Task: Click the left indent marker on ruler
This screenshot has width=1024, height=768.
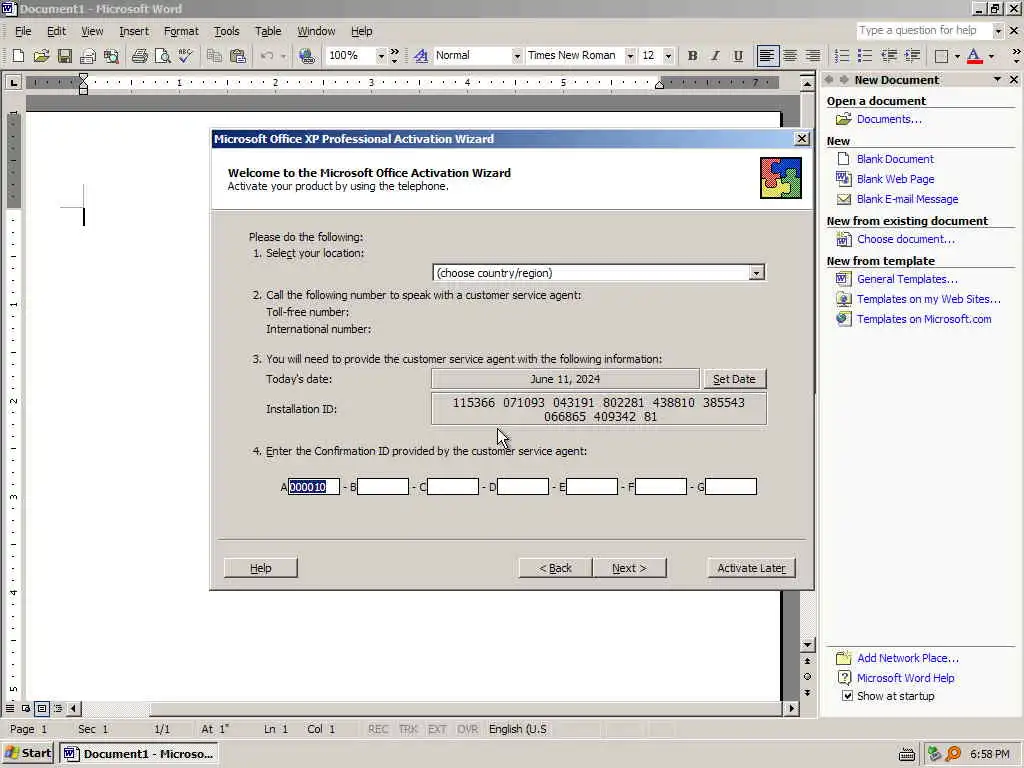Action: [84, 84]
